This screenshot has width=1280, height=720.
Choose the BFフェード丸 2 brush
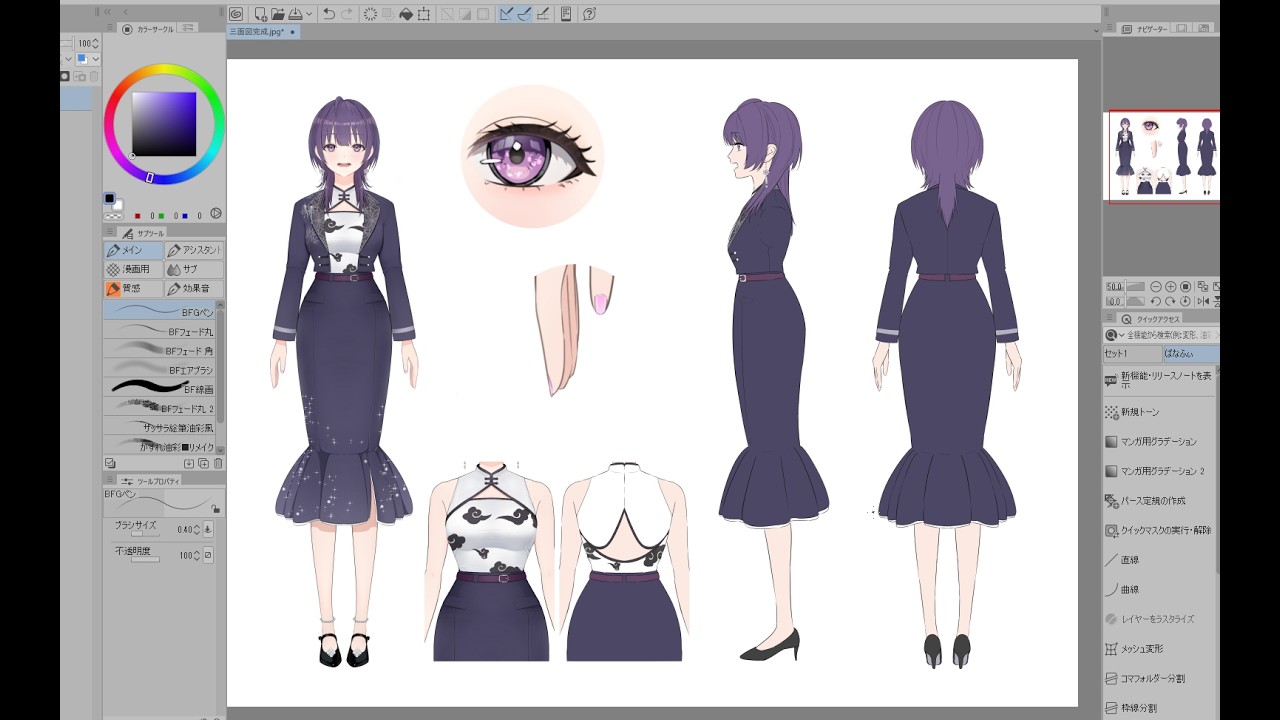pyautogui.click(x=159, y=408)
